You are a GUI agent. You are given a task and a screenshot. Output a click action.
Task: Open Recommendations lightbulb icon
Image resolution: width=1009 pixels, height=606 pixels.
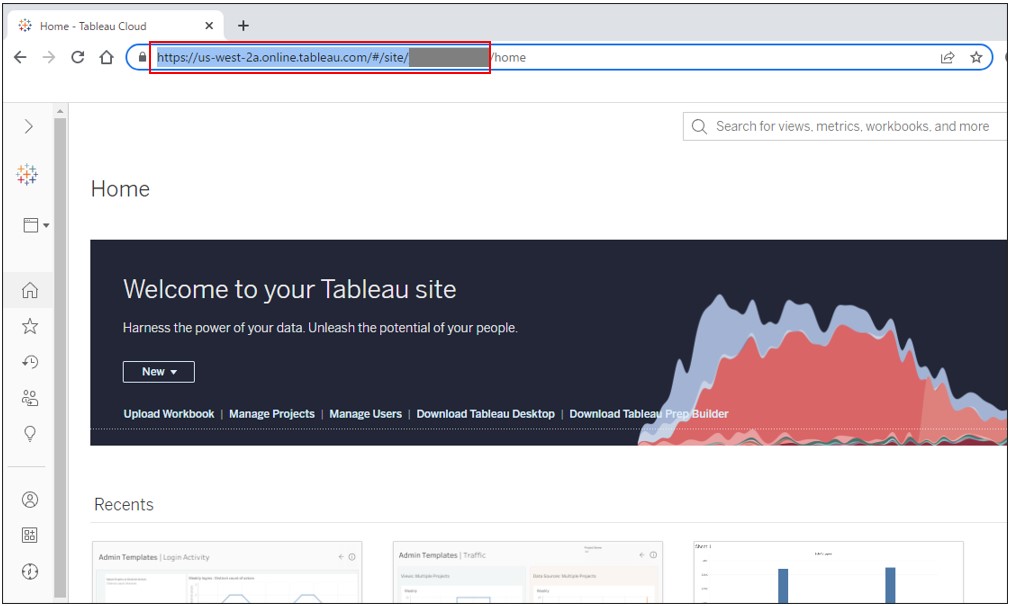click(x=30, y=434)
